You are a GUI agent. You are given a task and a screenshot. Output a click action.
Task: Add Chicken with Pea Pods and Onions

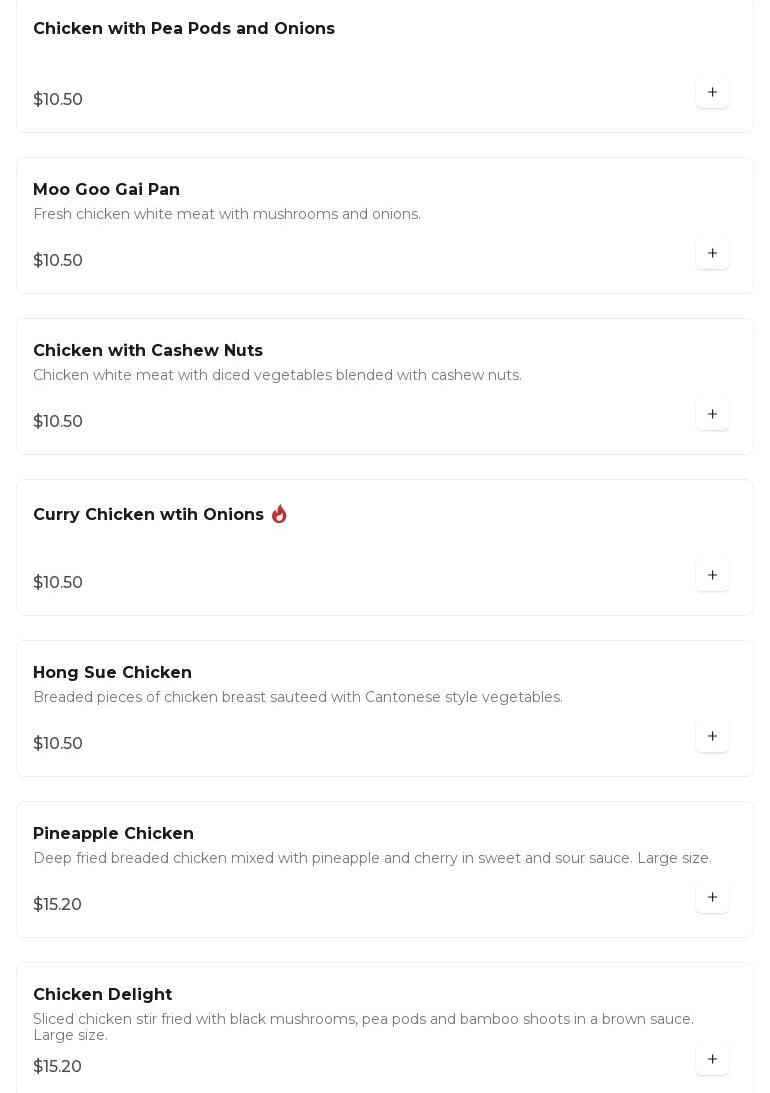[x=712, y=92]
